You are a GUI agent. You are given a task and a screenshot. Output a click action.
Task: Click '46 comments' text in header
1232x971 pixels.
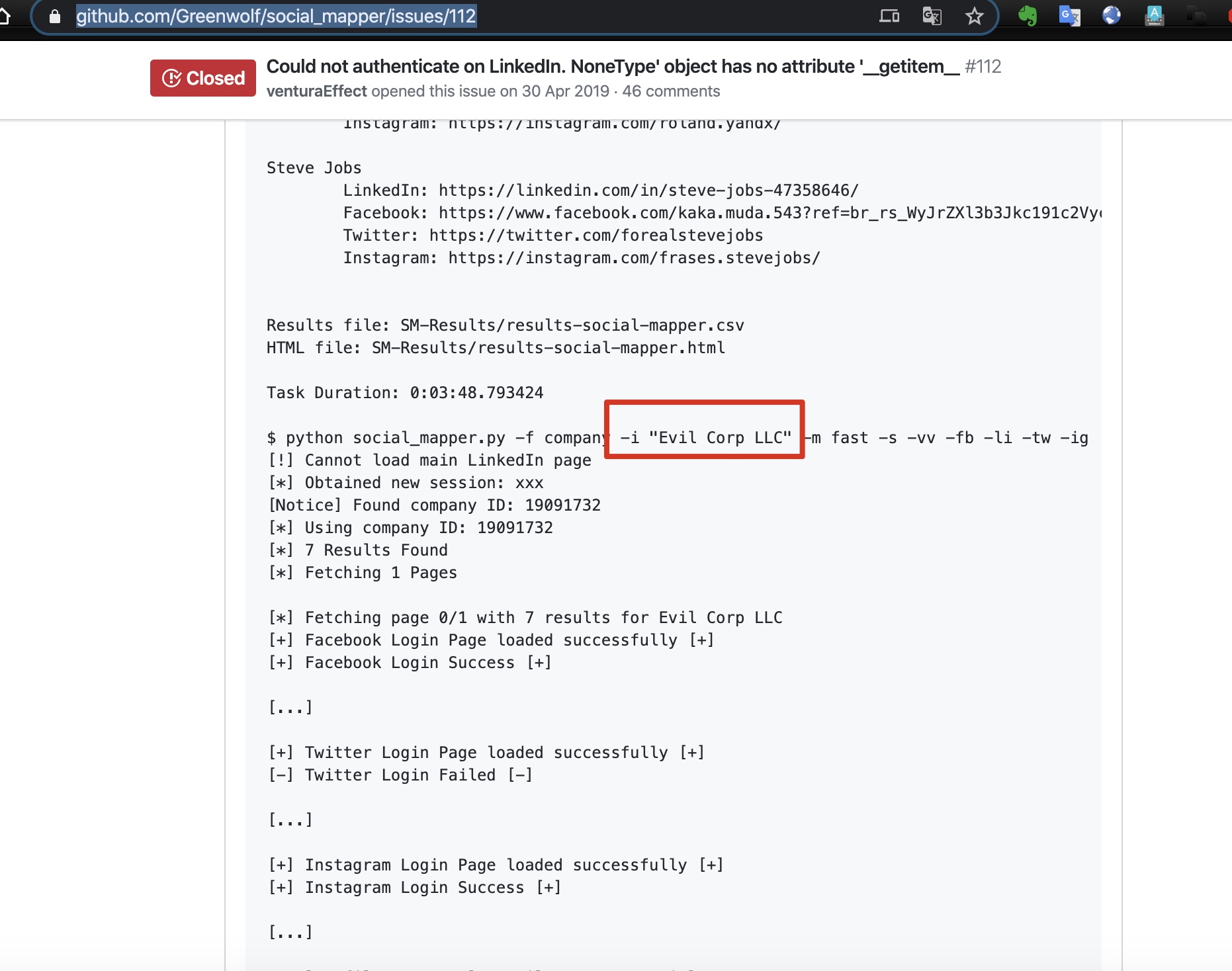coord(671,91)
